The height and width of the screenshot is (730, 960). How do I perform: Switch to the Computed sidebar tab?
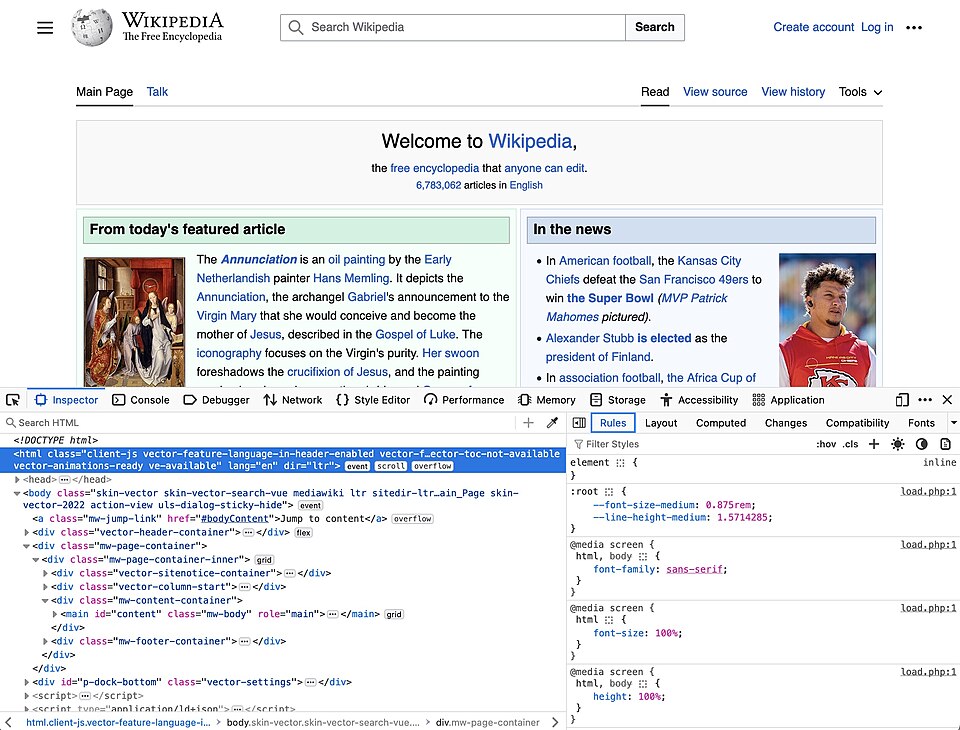click(721, 423)
